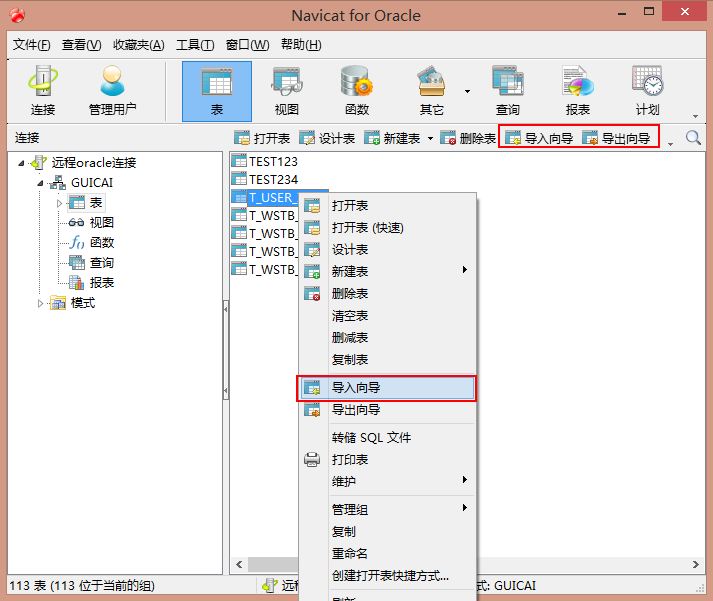Open object toolbar overflow arrow near search

point(670,144)
